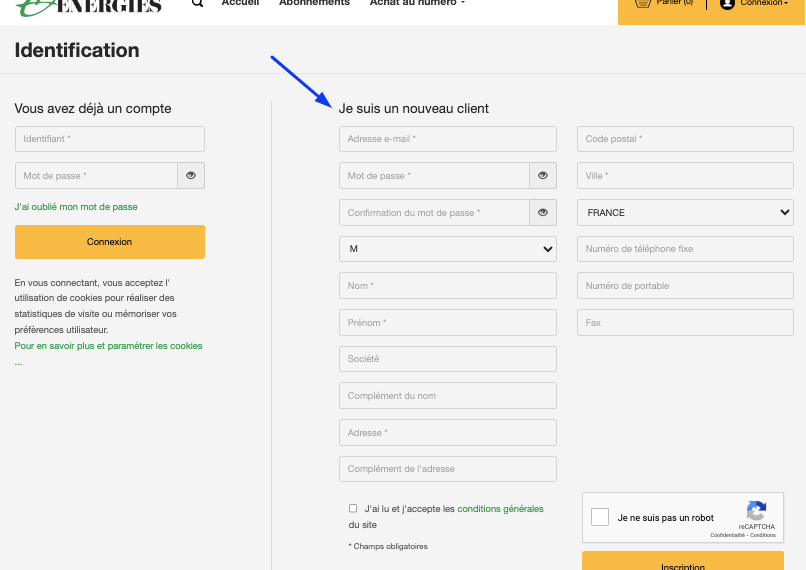The height and width of the screenshot is (570, 806).
Task: Reveal the password confirmation field text
Action: point(543,213)
